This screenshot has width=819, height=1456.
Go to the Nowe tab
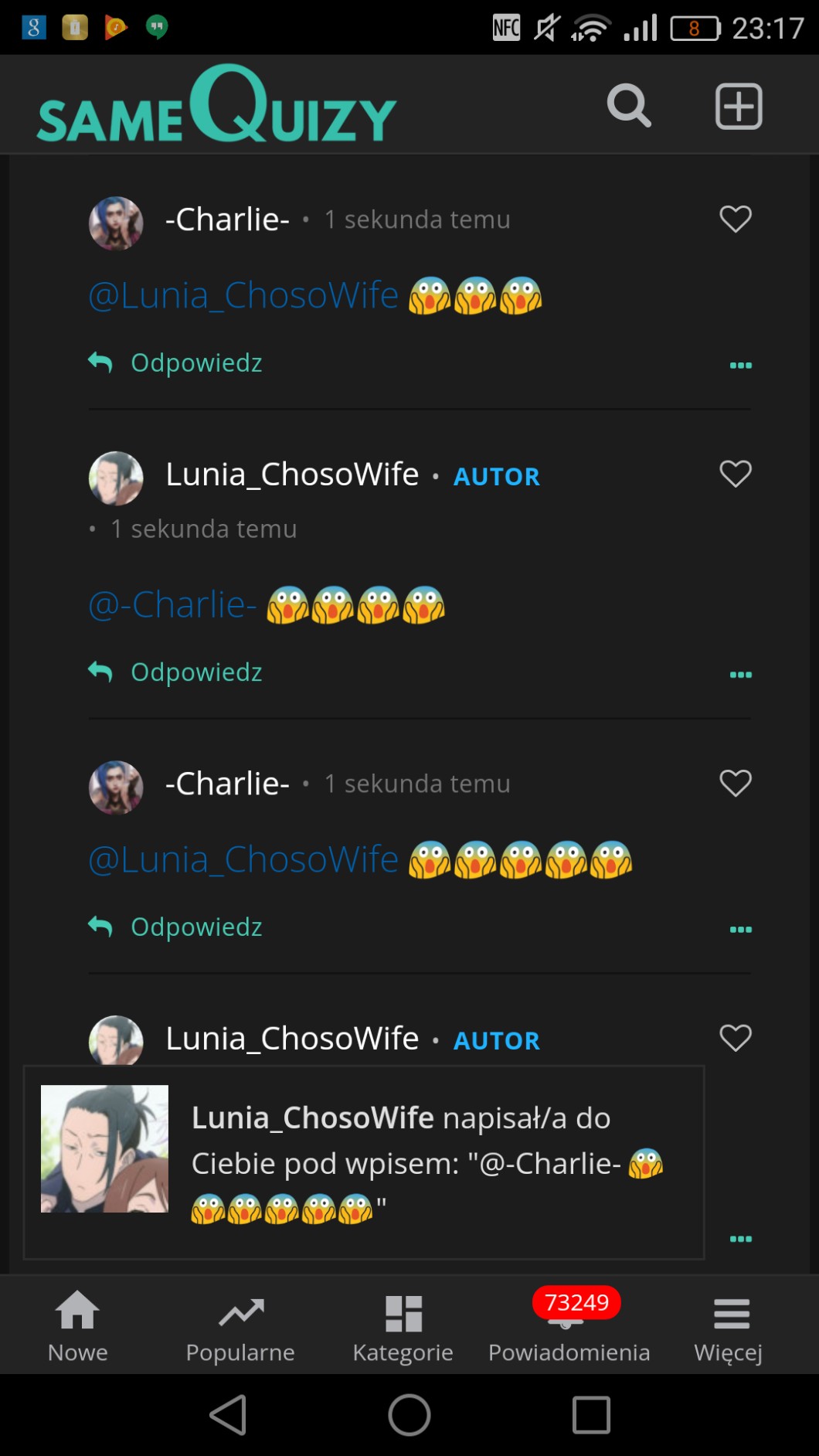[x=78, y=1326]
